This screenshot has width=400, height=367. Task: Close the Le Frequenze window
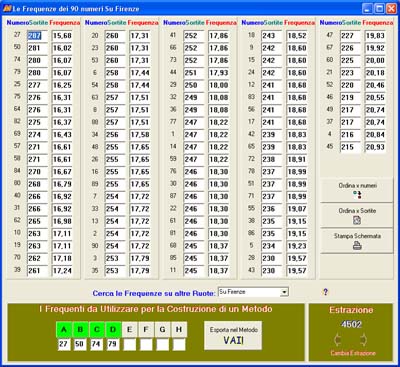pyautogui.click(x=391, y=8)
